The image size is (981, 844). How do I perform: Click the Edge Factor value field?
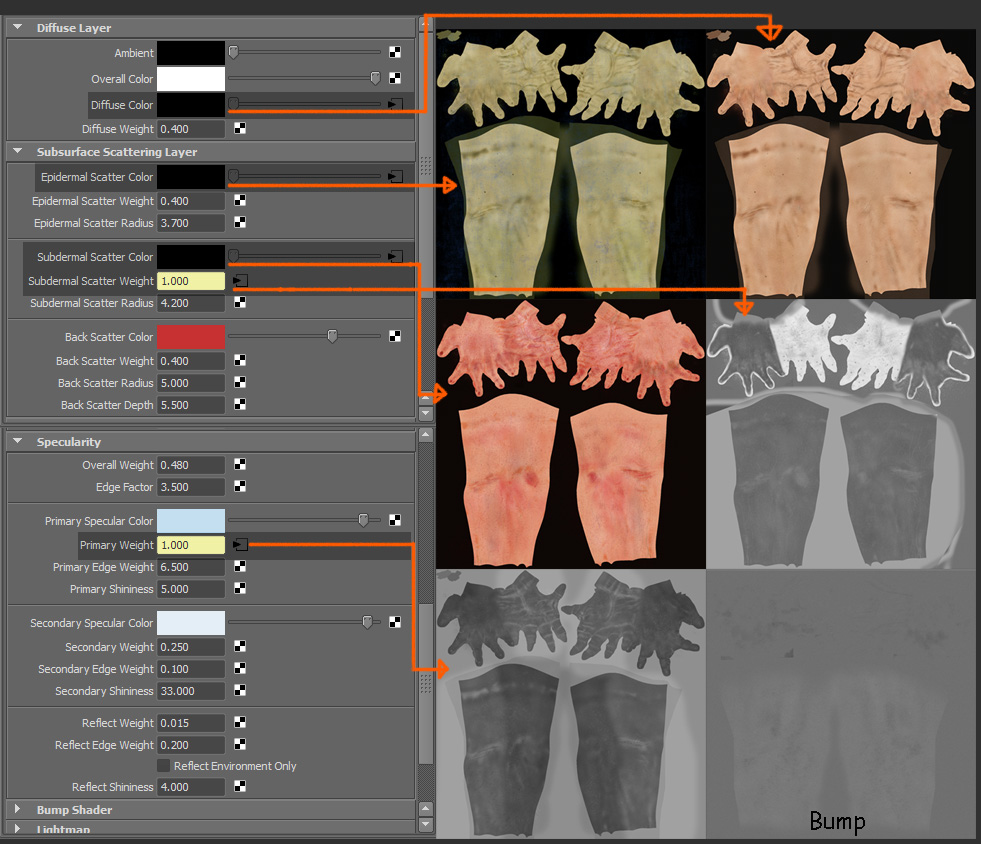point(191,487)
